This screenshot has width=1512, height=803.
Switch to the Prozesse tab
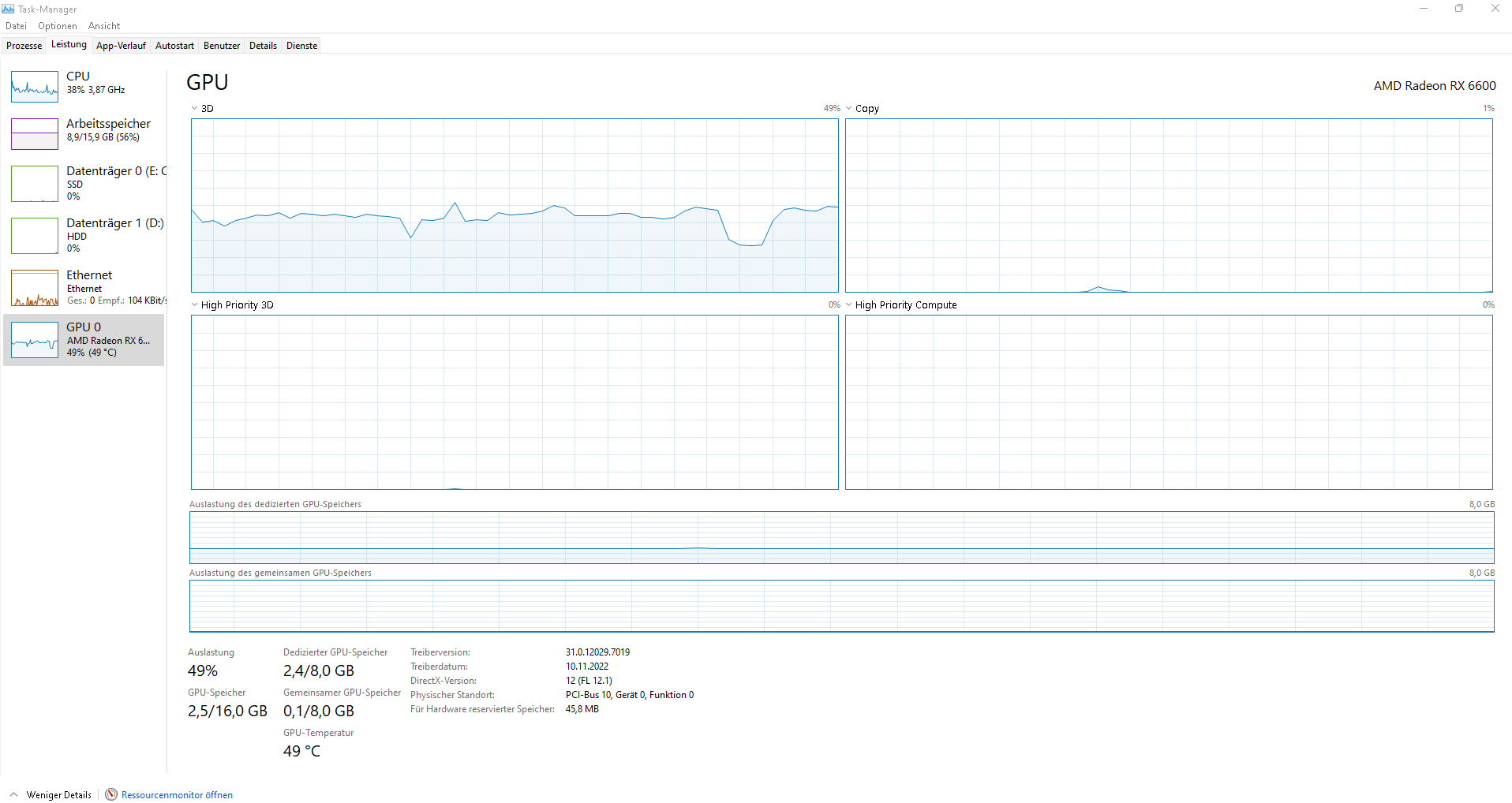[24, 46]
